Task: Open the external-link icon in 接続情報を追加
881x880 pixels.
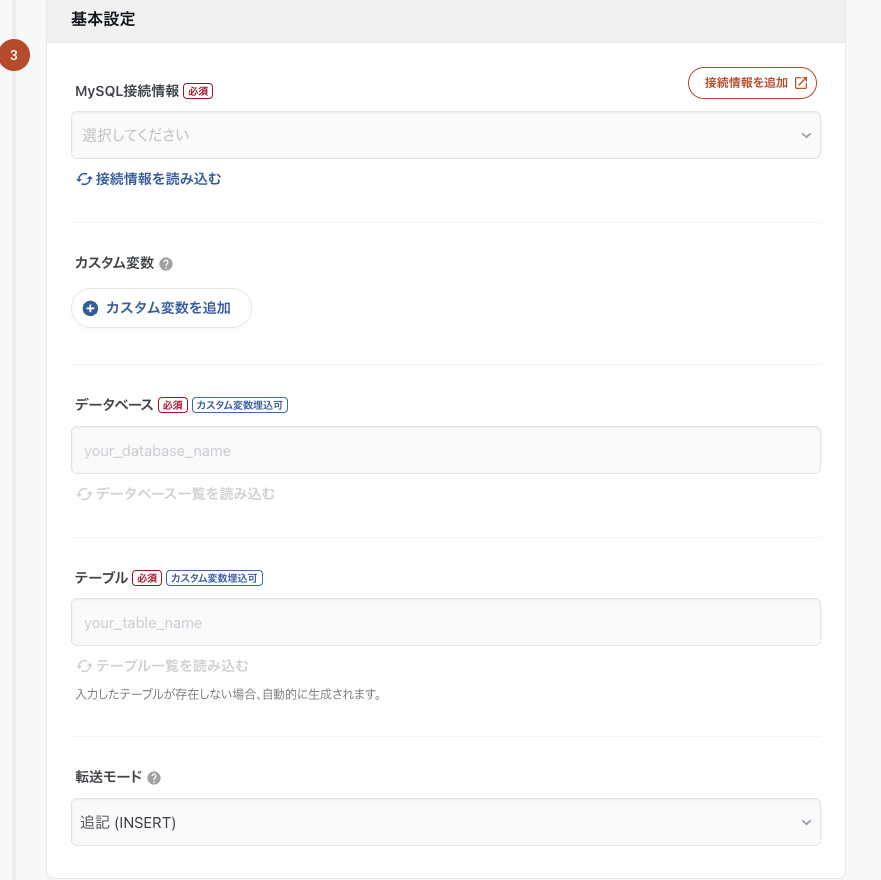Action: [x=801, y=83]
